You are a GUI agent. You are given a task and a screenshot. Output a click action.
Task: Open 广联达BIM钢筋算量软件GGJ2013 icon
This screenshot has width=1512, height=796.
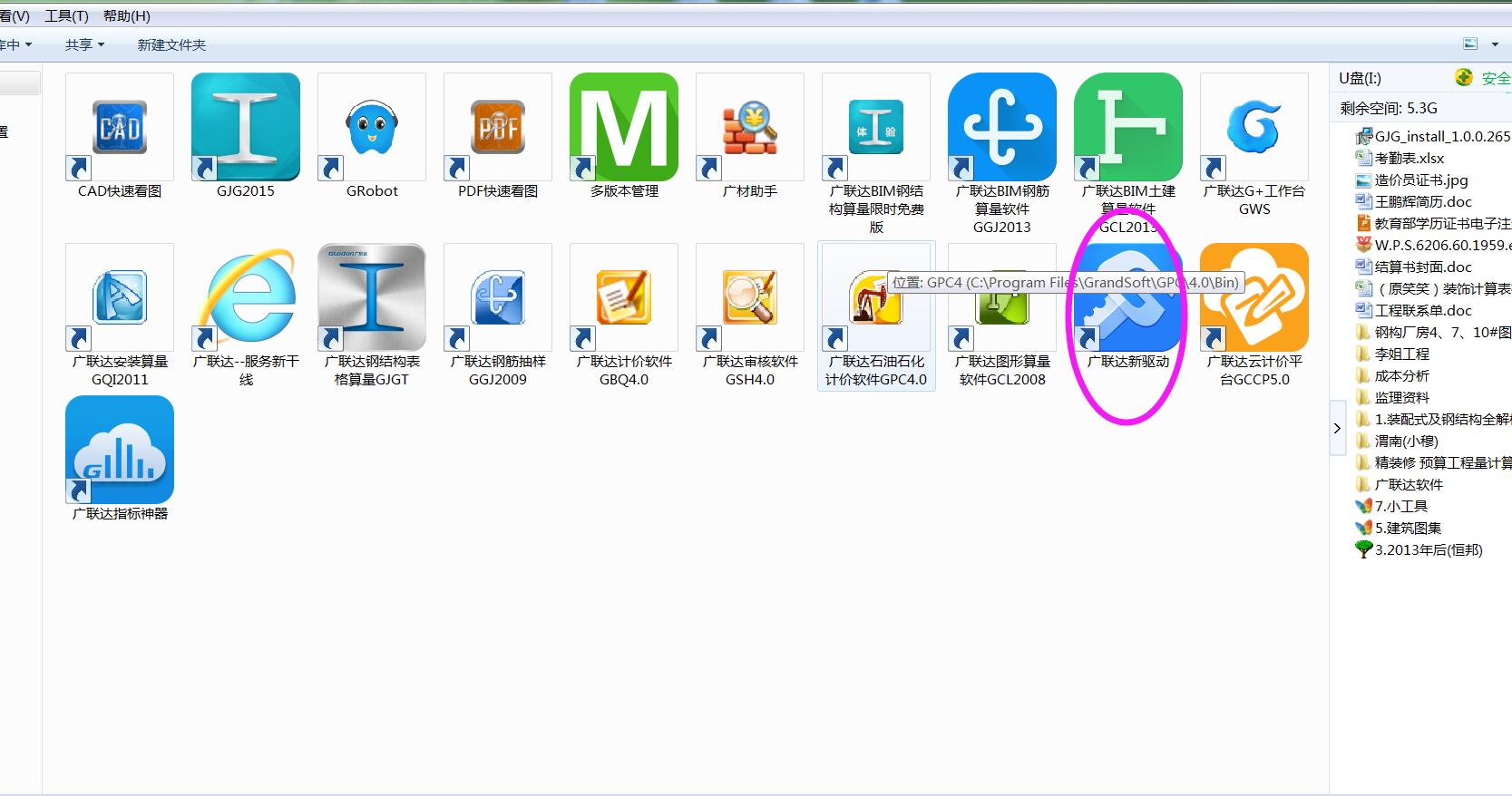pyautogui.click(x=1002, y=127)
